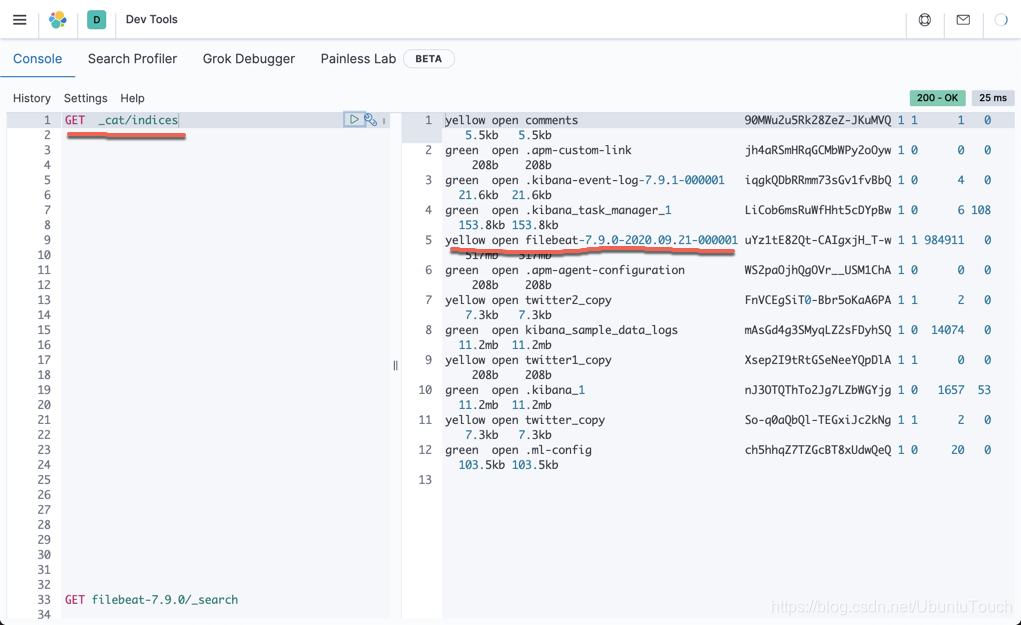The height and width of the screenshot is (625, 1021).
Task: Open the newsfeed mail icon
Action: pyautogui.click(x=963, y=20)
